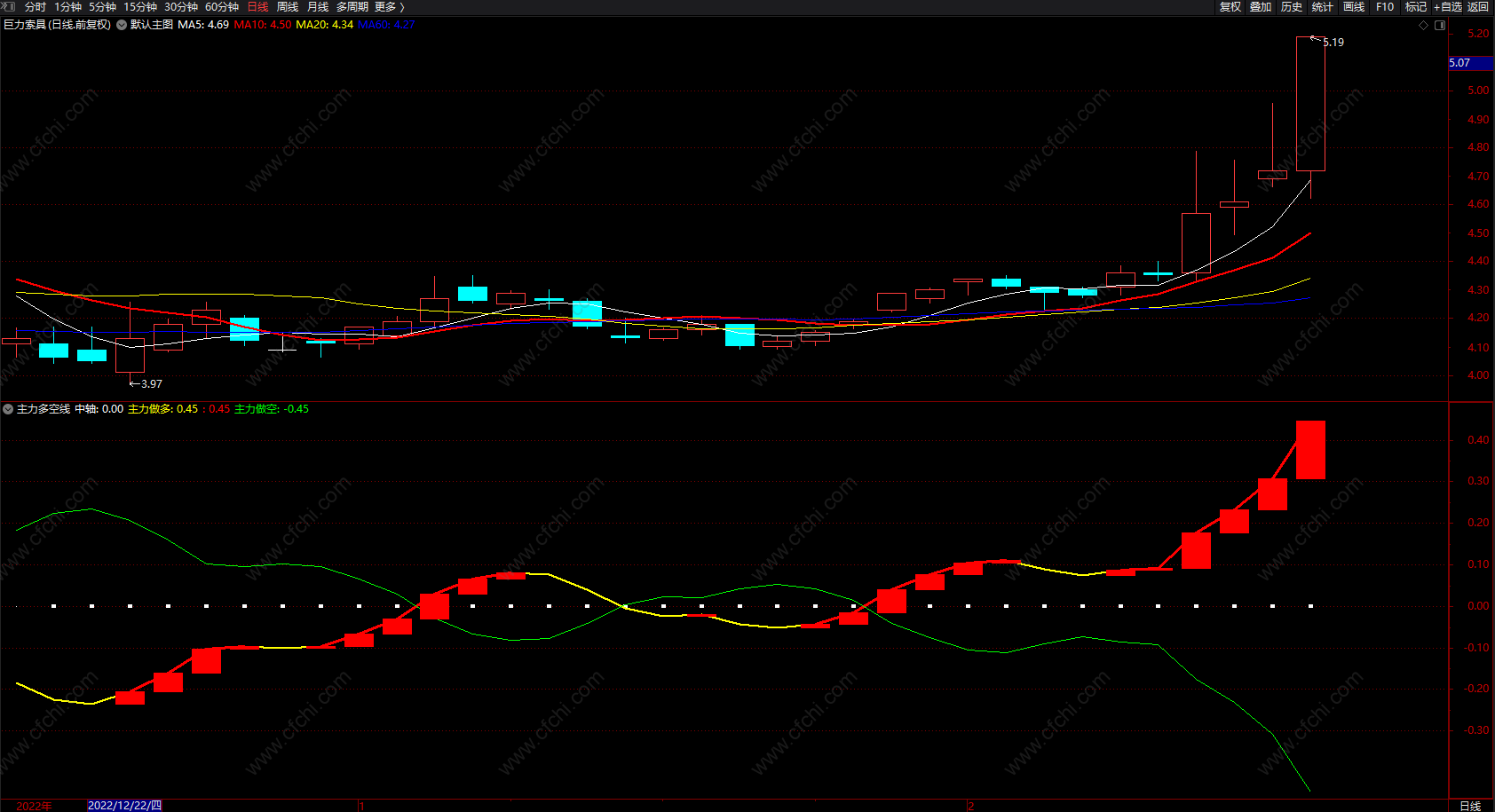Image resolution: width=1495 pixels, height=812 pixels.
Task: Switch to 分时 intraday view
Action: tap(36, 7)
